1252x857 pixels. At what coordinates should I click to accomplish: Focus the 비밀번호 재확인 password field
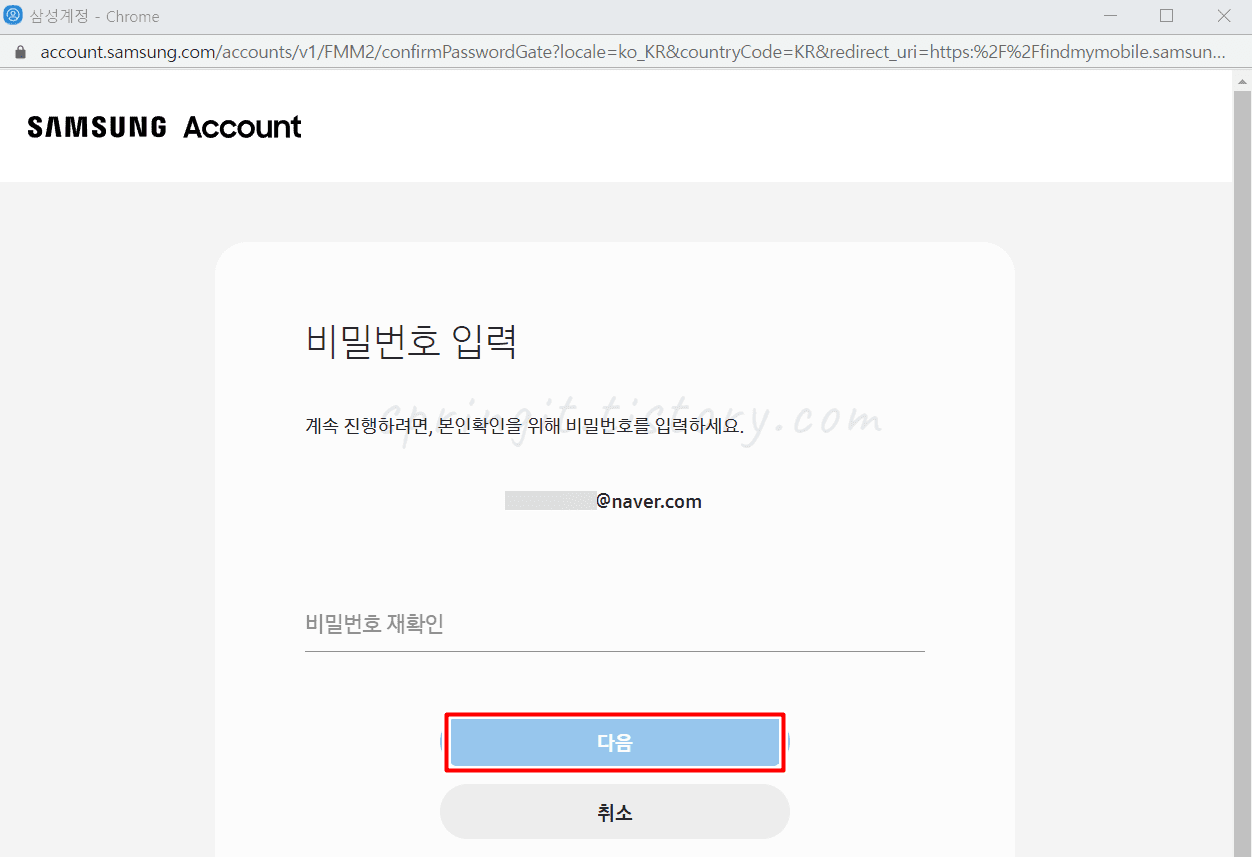[615, 625]
